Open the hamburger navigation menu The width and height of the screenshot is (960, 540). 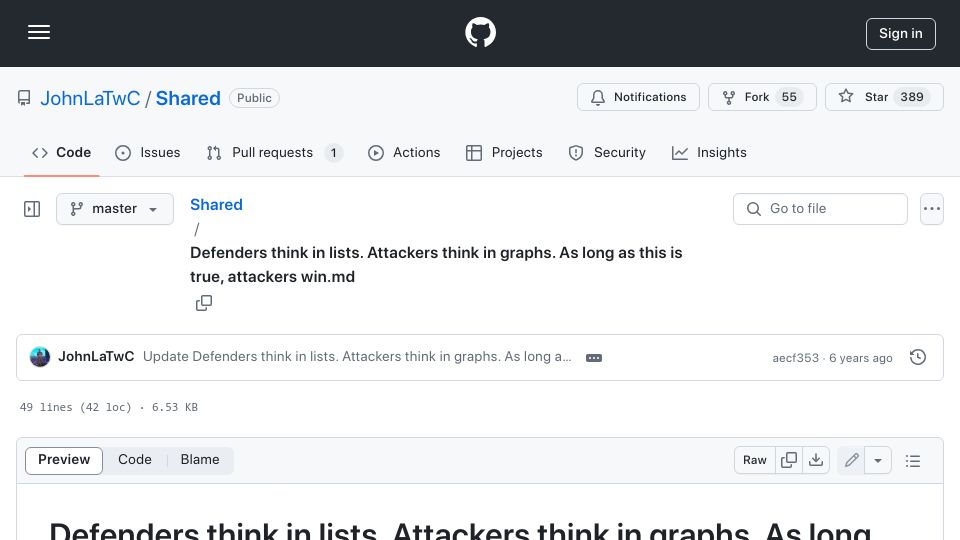pyautogui.click(x=39, y=32)
